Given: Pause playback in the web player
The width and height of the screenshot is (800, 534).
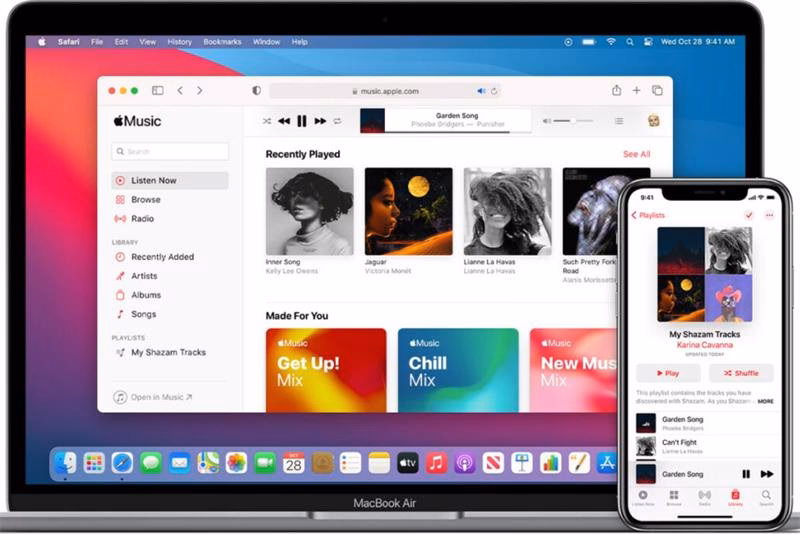Looking at the screenshot, I should click(302, 121).
